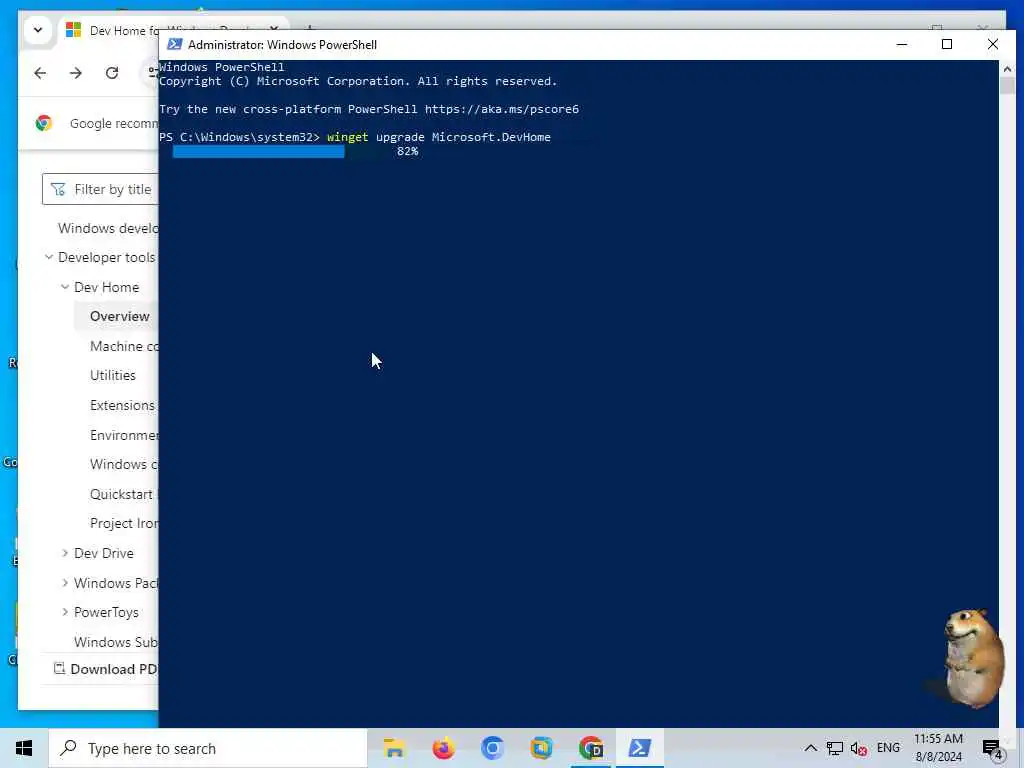The height and width of the screenshot is (768, 1024).
Task: Open the notification center icon
Action: (992, 748)
